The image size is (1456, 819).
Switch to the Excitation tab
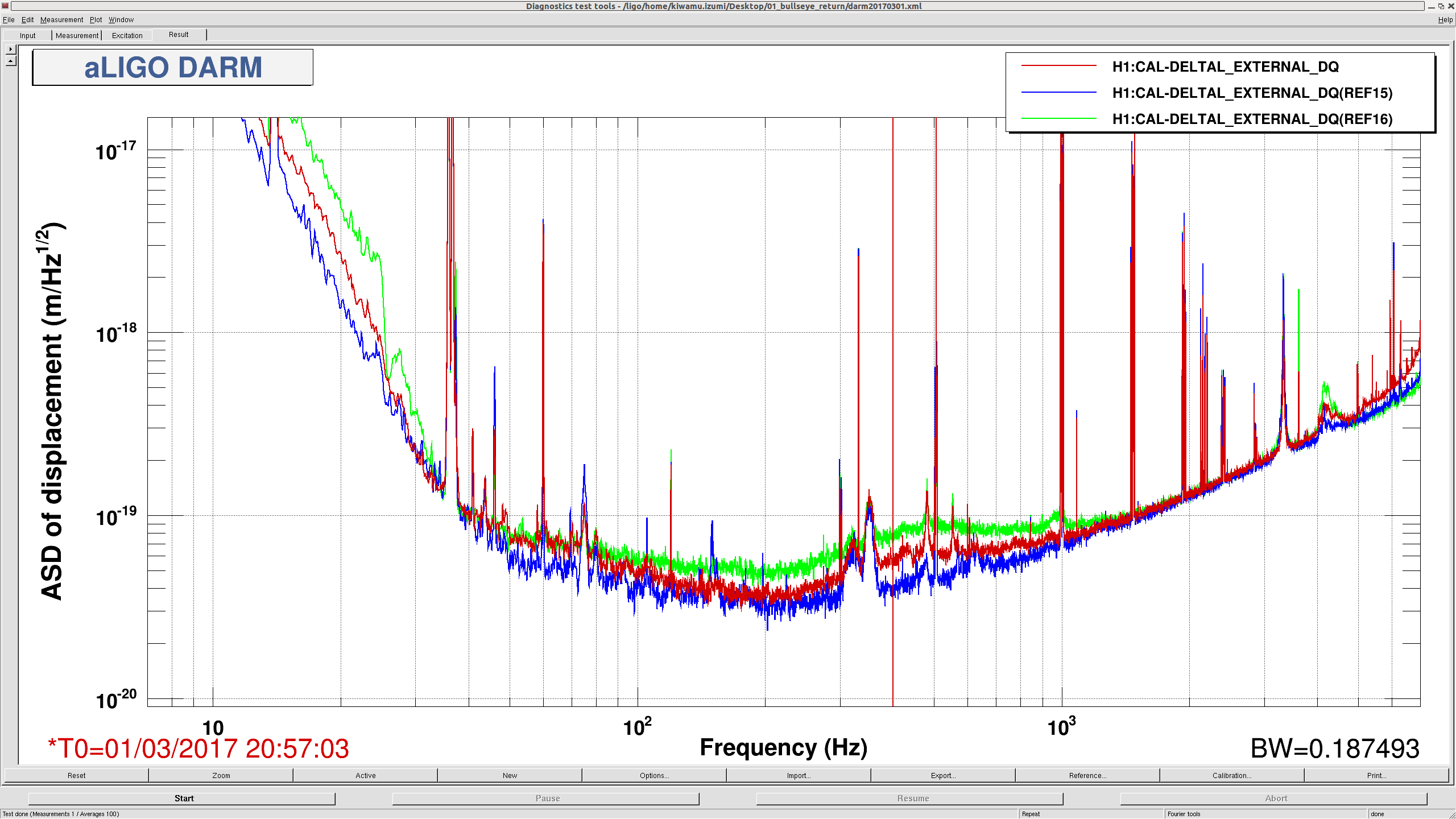point(127,35)
